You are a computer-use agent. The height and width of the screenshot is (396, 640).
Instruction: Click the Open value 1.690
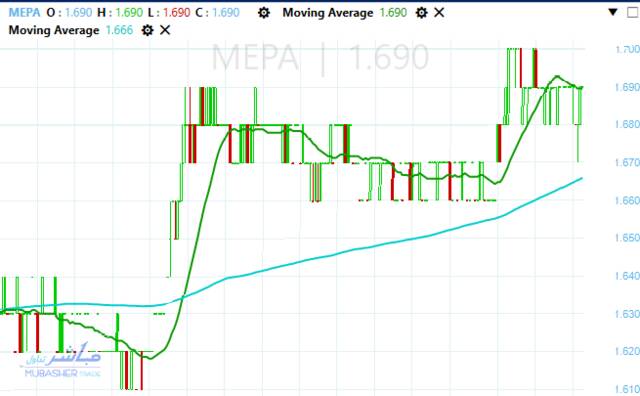point(78,13)
